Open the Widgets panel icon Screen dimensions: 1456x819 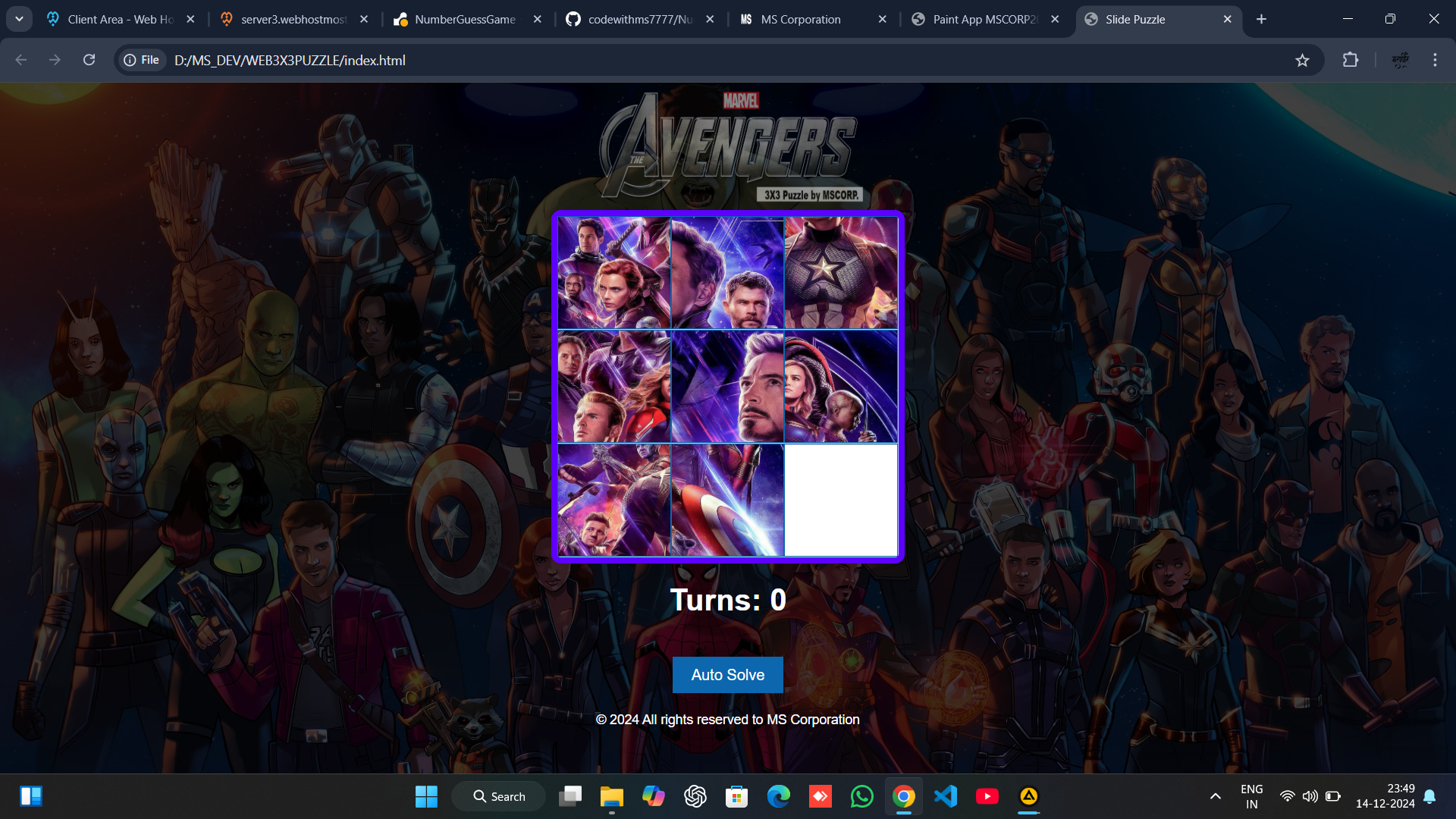coord(31,796)
